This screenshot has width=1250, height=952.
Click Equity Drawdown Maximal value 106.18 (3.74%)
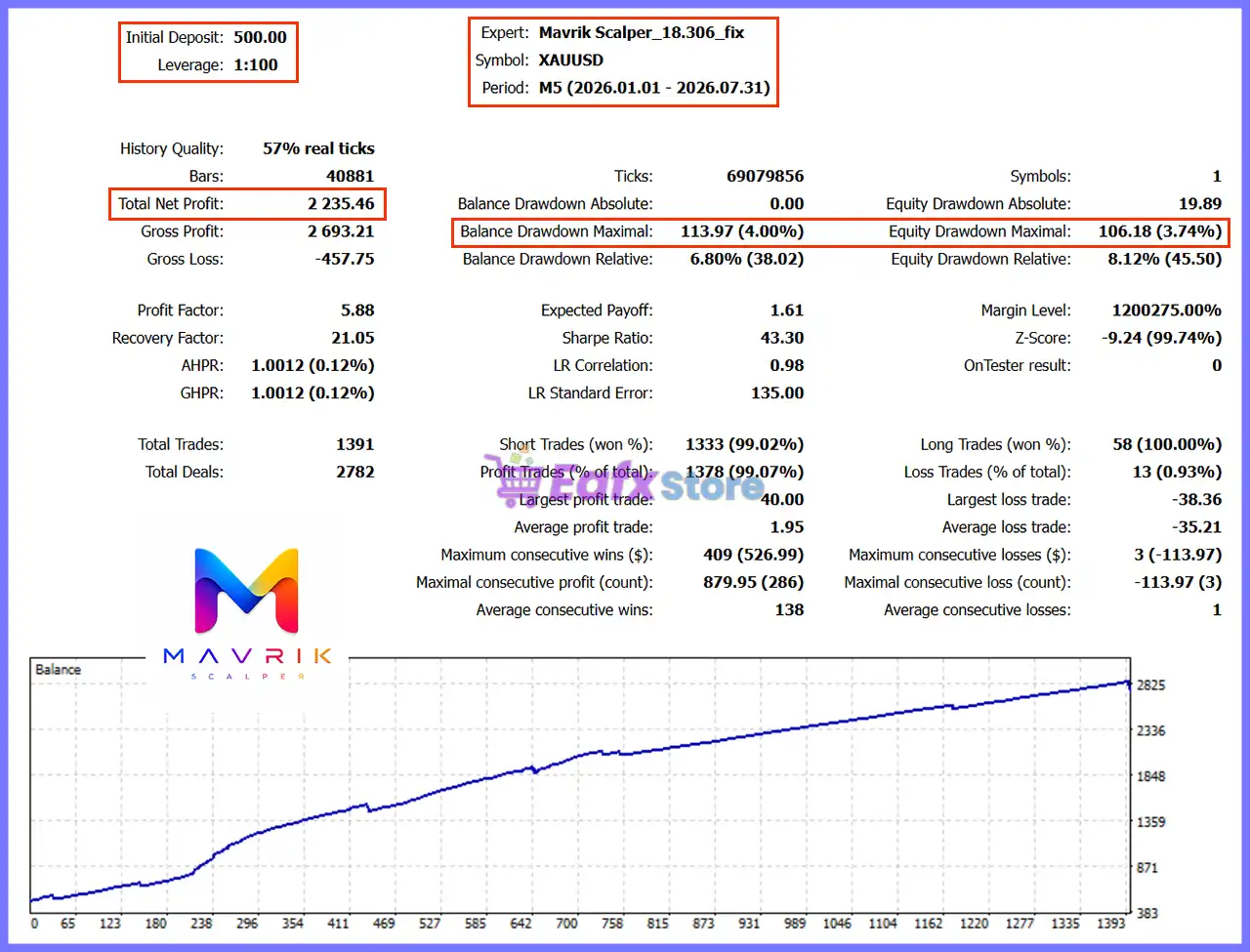1160,231
